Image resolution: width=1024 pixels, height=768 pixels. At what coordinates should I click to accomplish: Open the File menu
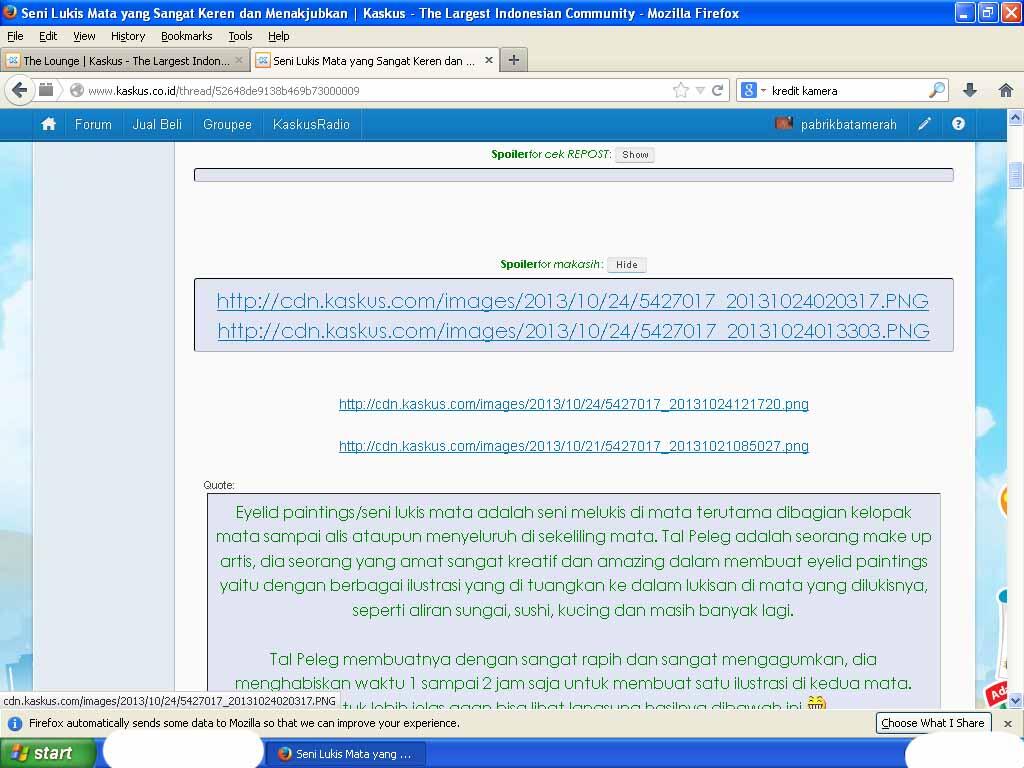15,36
